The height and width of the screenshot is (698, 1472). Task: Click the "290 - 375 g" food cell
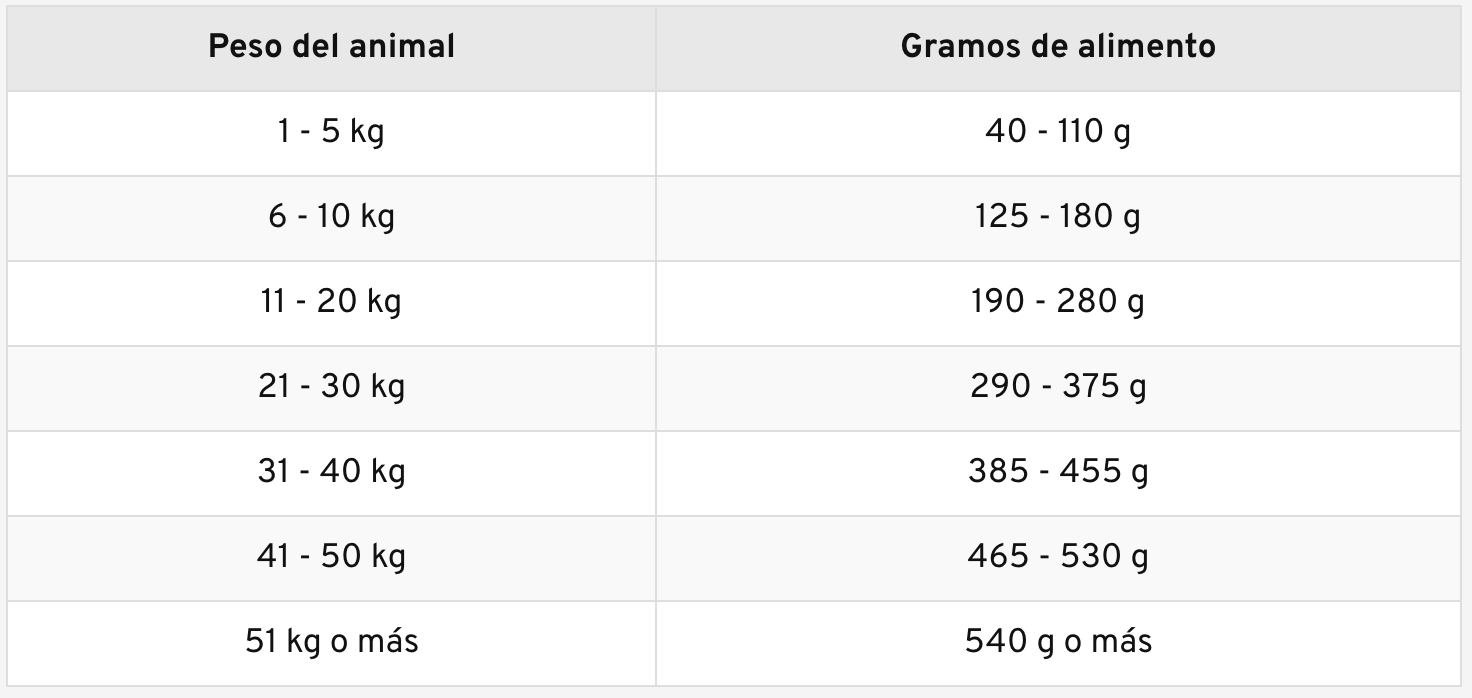pyautogui.click(x=1058, y=386)
